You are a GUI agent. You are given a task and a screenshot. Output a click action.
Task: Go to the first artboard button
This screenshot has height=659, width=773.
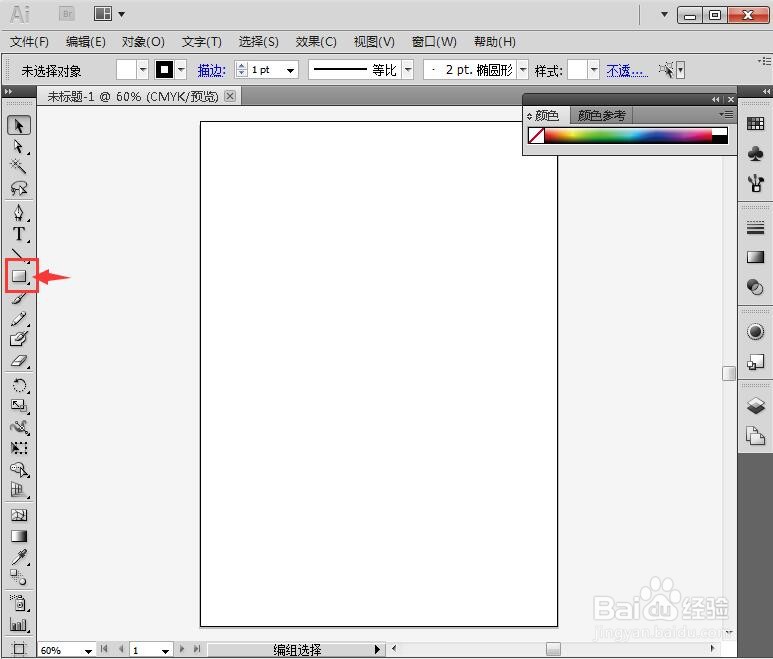pyautogui.click(x=104, y=649)
